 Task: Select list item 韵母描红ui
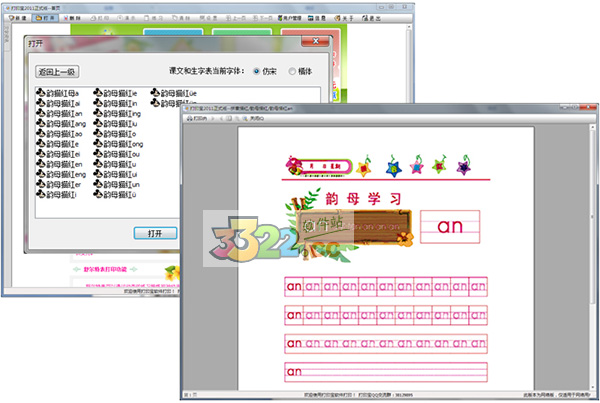pos(116,174)
